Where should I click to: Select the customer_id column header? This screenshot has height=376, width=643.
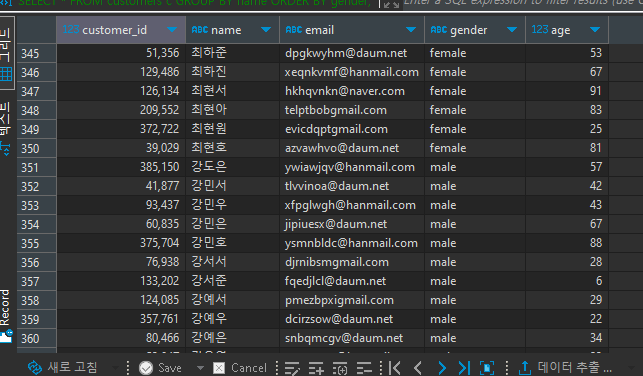click(x=121, y=30)
